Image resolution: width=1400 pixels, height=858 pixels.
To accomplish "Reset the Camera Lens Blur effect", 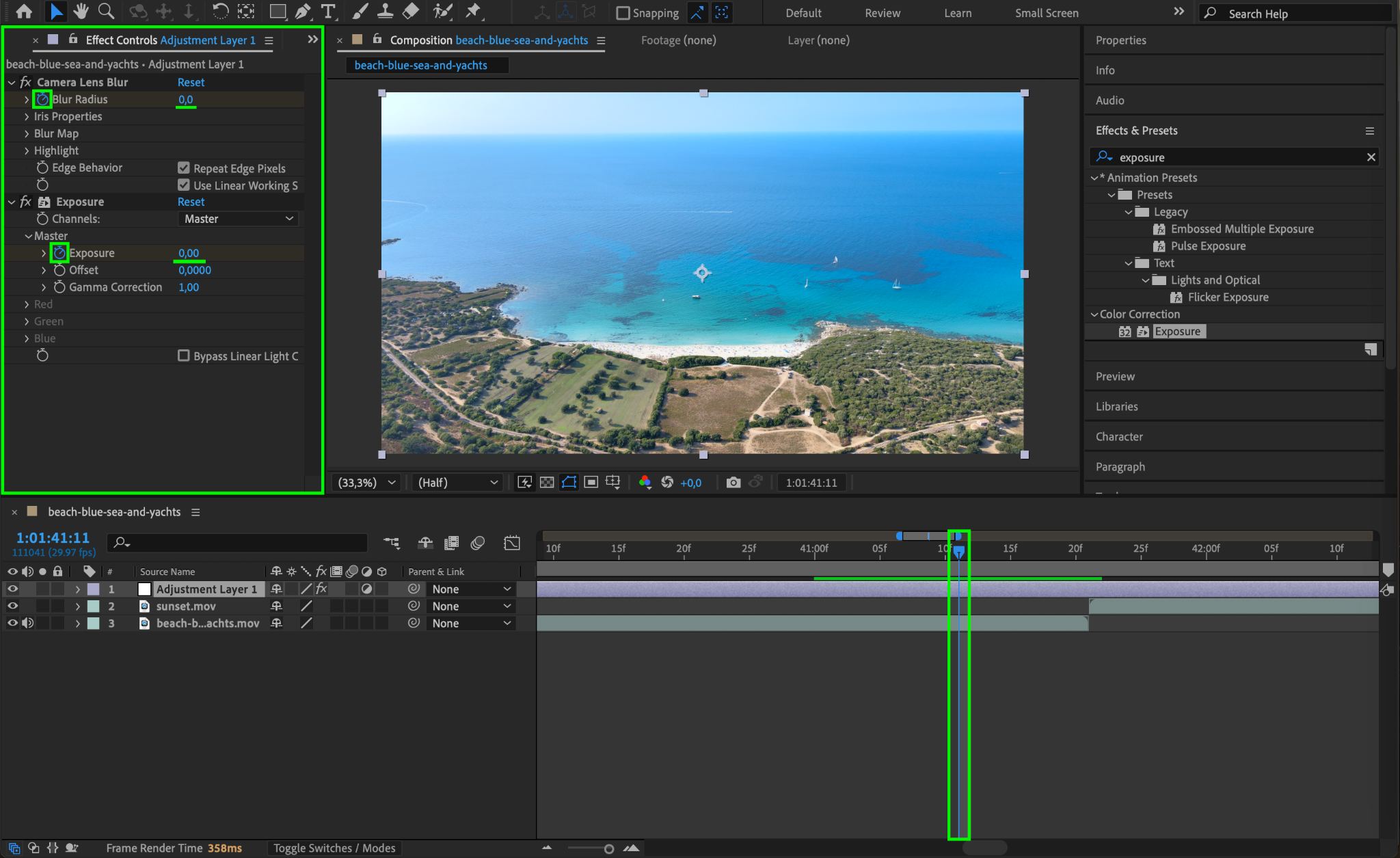I will tap(191, 82).
